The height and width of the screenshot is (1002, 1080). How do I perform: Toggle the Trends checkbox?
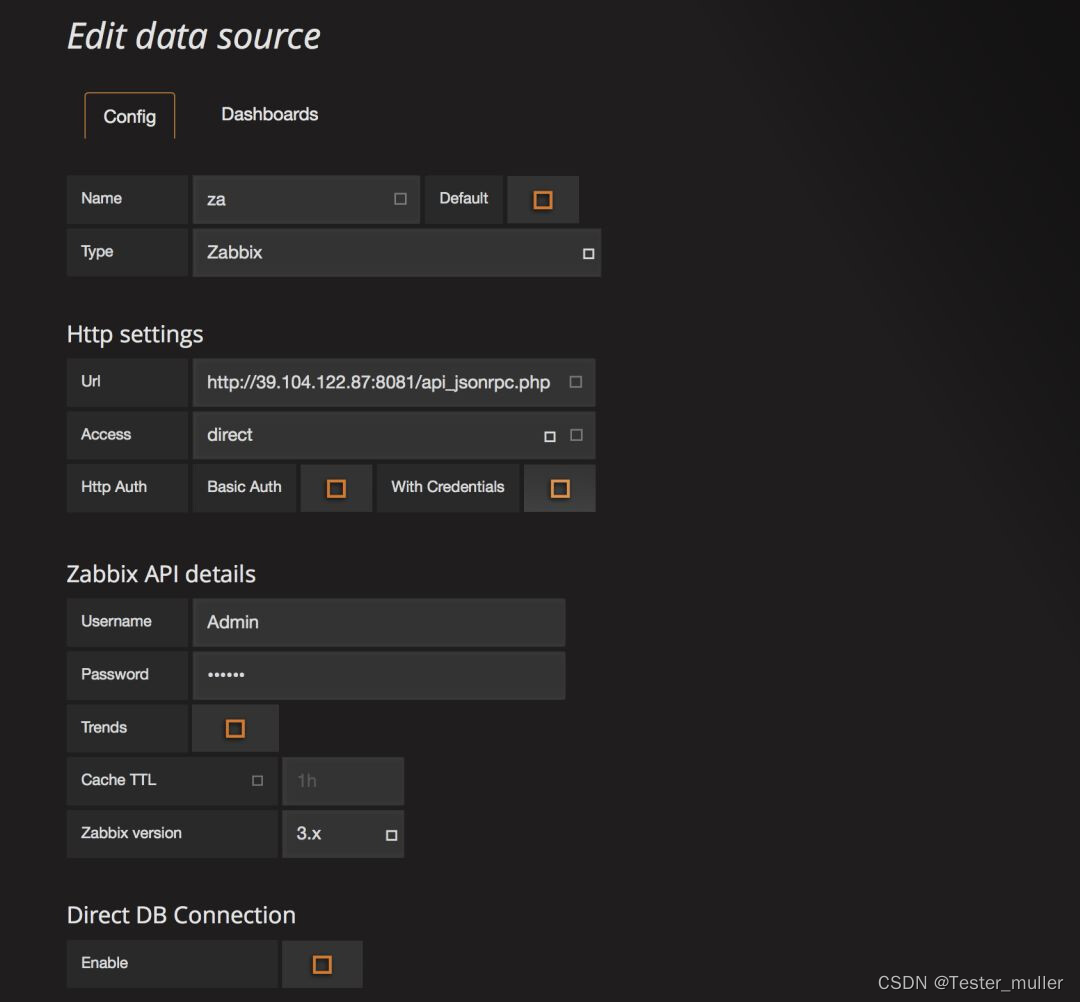click(x=235, y=729)
